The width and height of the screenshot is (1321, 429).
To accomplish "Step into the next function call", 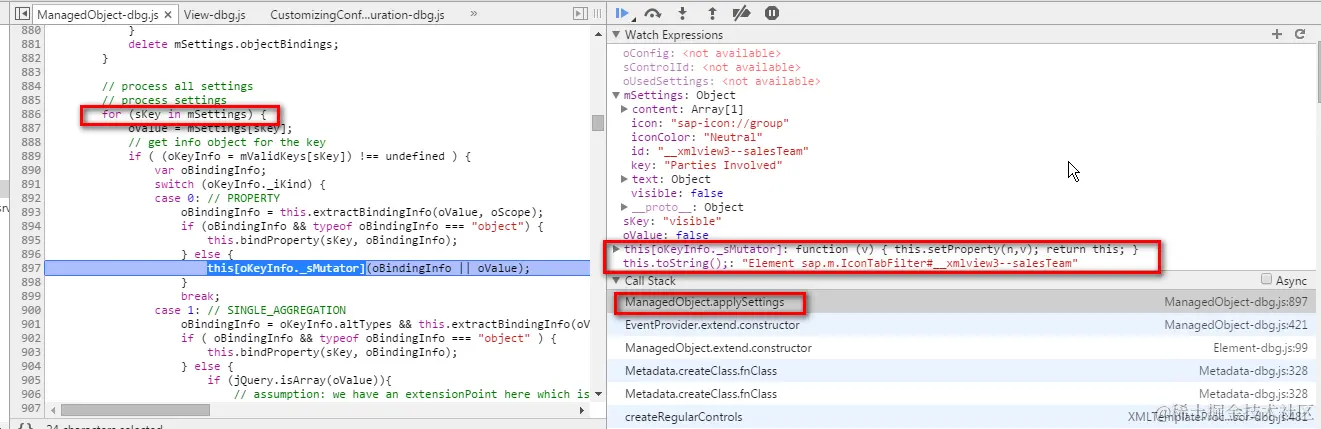I will (683, 13).
